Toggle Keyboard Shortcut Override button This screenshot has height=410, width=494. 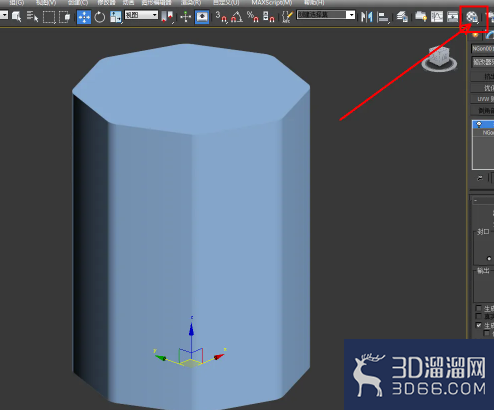202,17
